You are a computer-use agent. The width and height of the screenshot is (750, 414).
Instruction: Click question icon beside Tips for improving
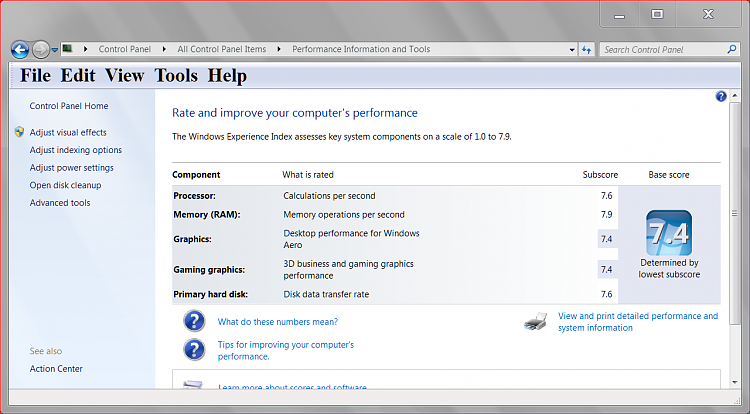click(x=194, y=350)
